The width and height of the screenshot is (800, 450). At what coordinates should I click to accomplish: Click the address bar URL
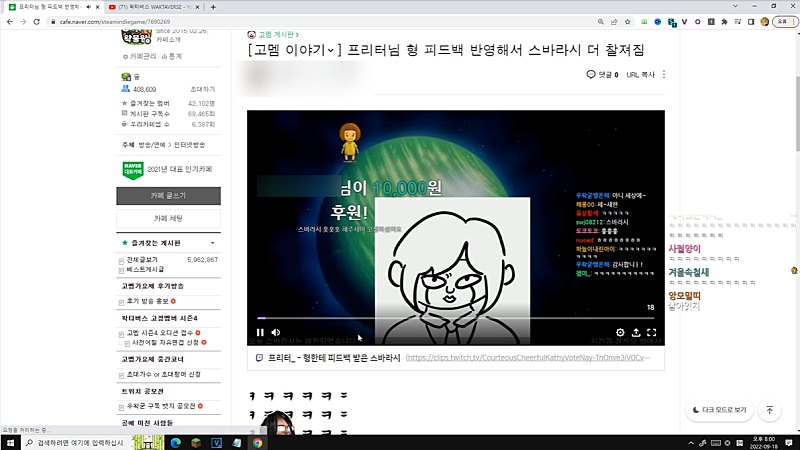115,22
